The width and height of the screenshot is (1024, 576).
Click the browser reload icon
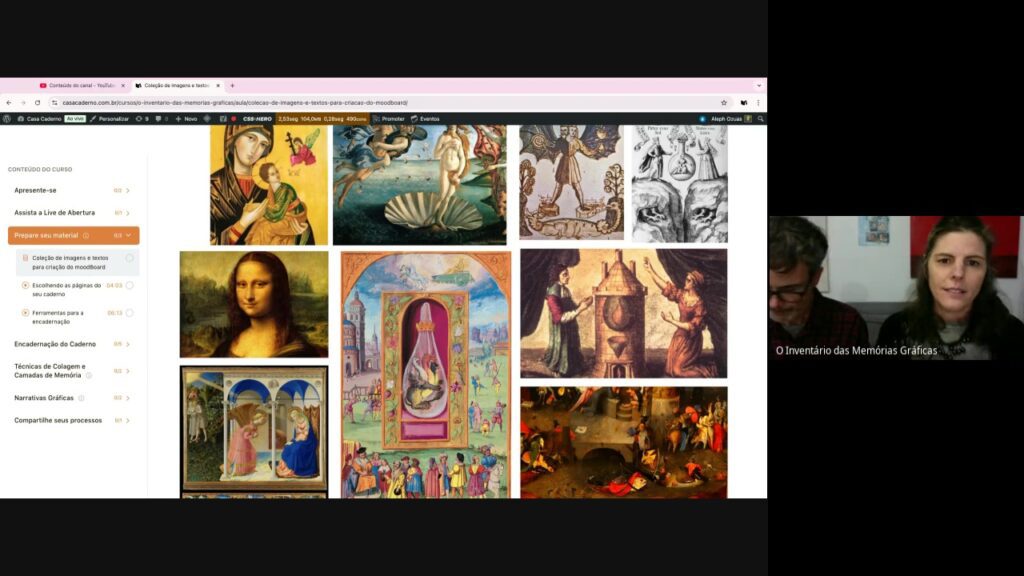pyautogui.click(x=38, y=102)
